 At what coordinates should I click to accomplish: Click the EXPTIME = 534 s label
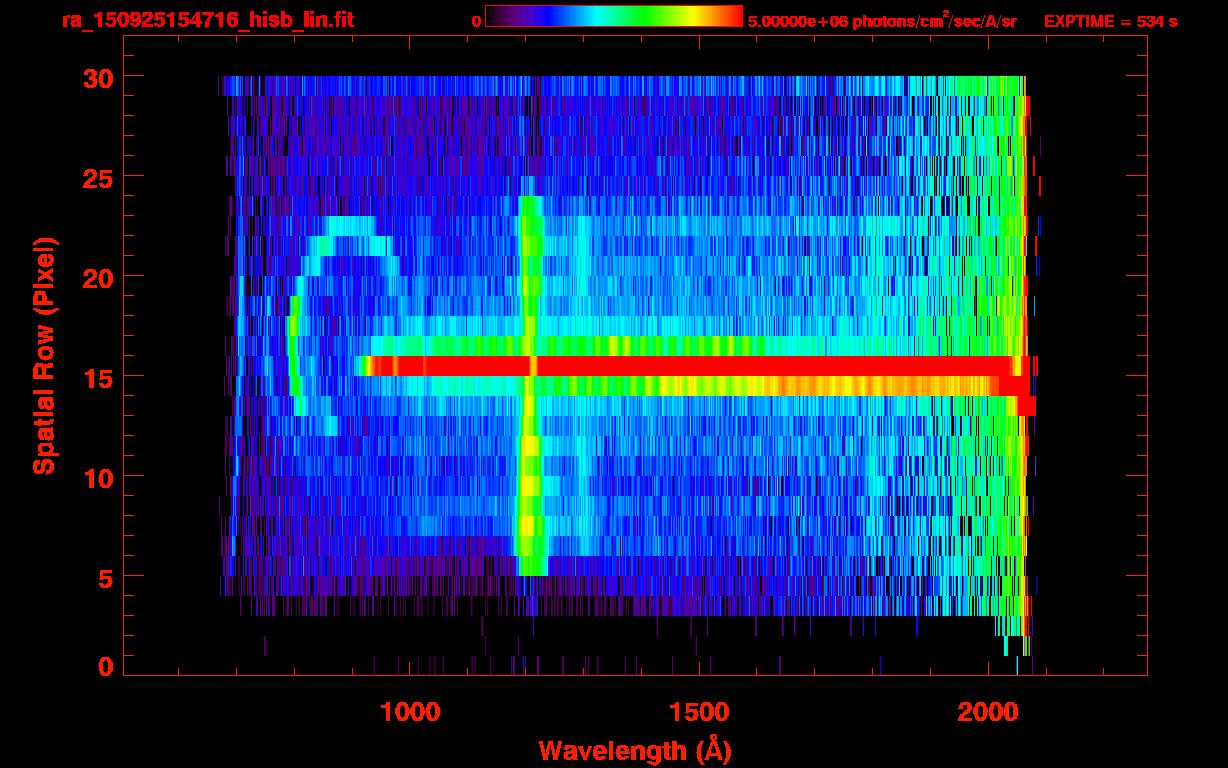coord(1110,21)
